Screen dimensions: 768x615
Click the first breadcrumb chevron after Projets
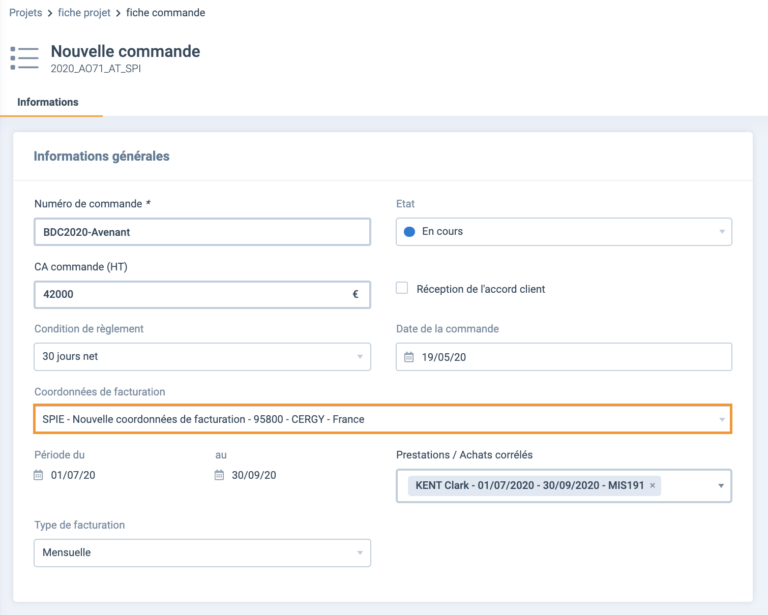(x=50, y=13)
